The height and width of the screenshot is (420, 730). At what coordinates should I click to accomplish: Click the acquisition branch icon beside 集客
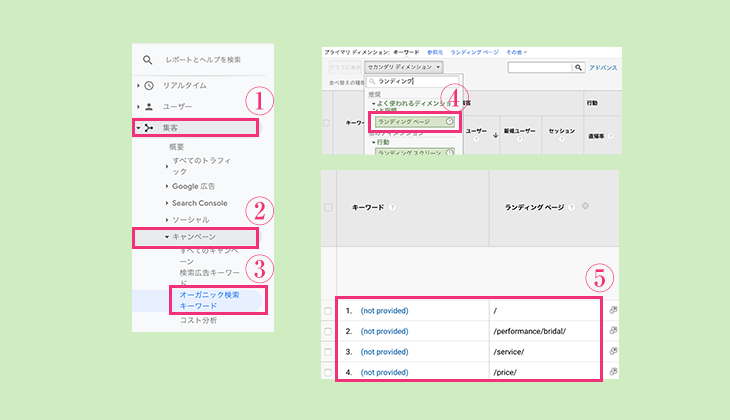click(149, 128)
